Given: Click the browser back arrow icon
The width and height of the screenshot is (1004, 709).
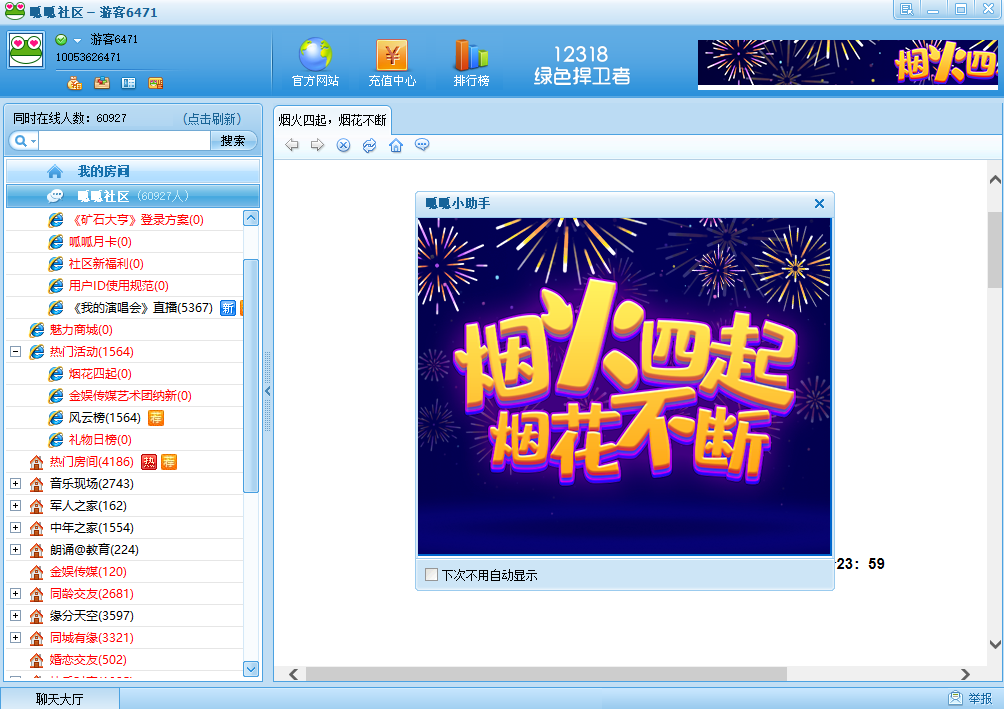Looking at the screenshot, I should pos(292,146).
